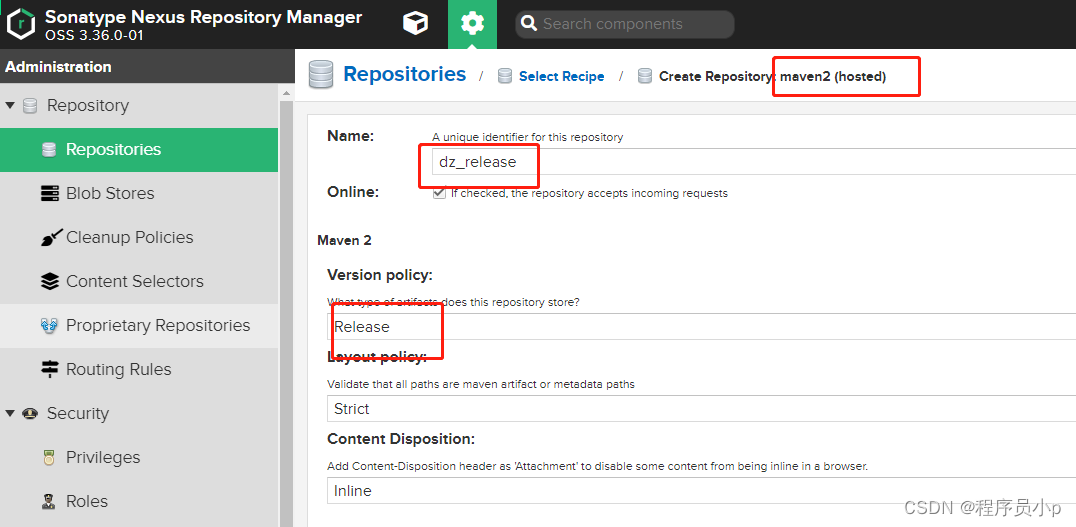Screen dimensions: 1076x527
Task: Click the Nexus hexagon logo icon
Action: 21,24
